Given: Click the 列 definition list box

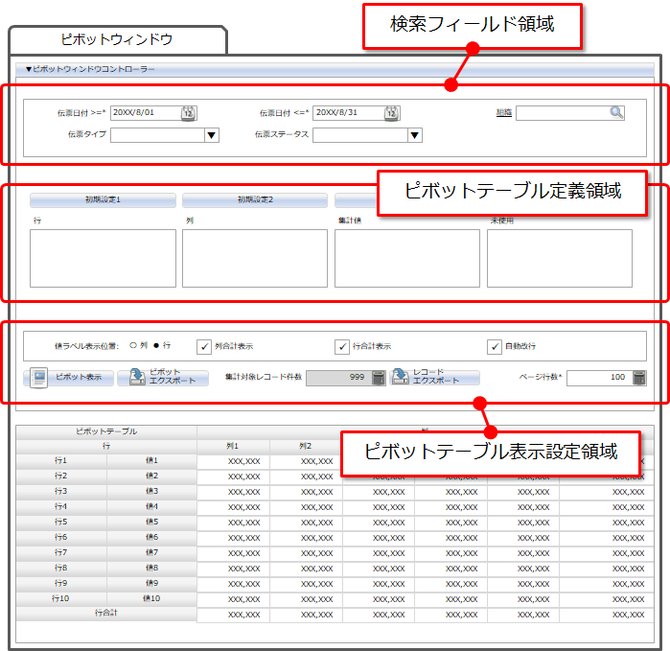Looking at the screenshot, I should (x=255, y=258).
